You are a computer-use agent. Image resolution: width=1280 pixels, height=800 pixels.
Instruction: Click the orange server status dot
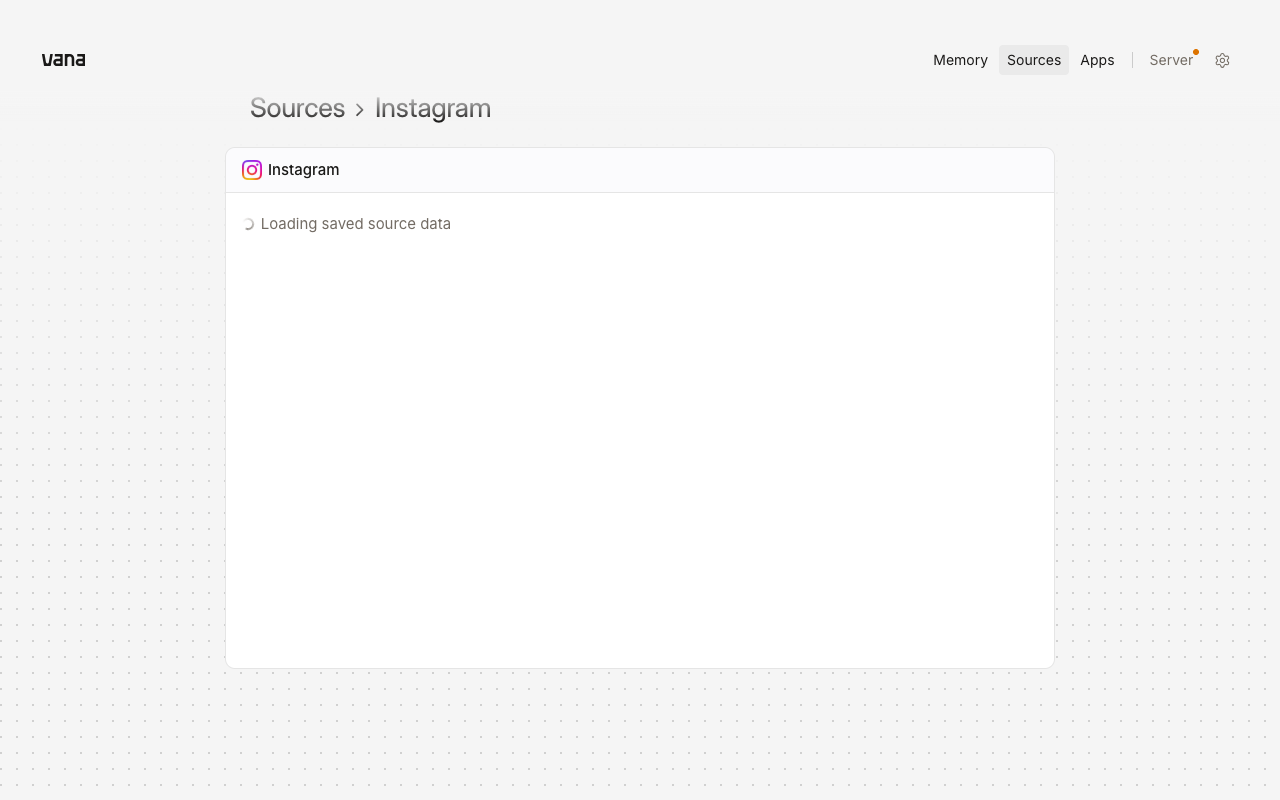[1196, 52]
